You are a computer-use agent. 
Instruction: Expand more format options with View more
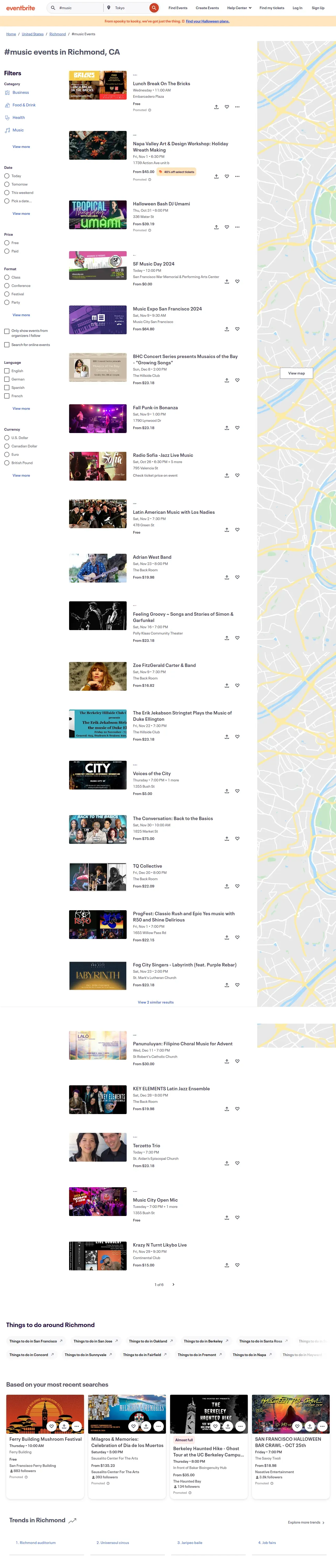(x=21, y=315)
